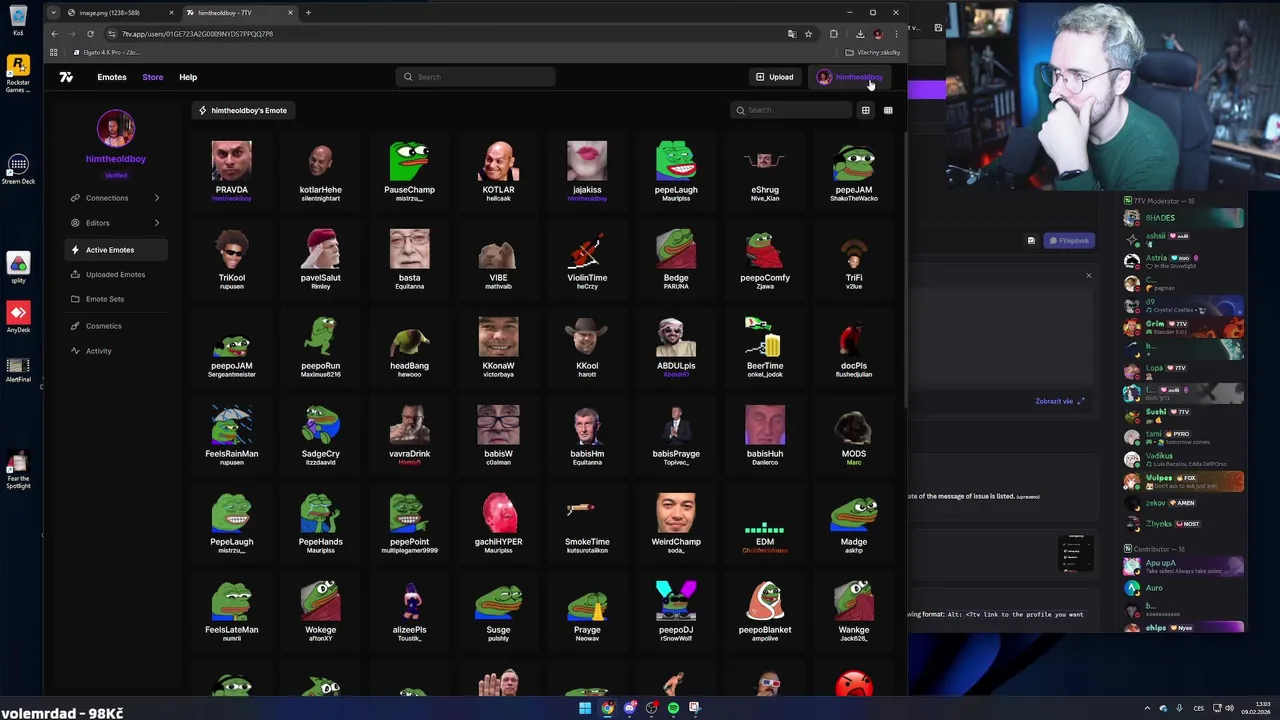
Task: Open the PRAVDA emote
Action: [x=231, y=171]
